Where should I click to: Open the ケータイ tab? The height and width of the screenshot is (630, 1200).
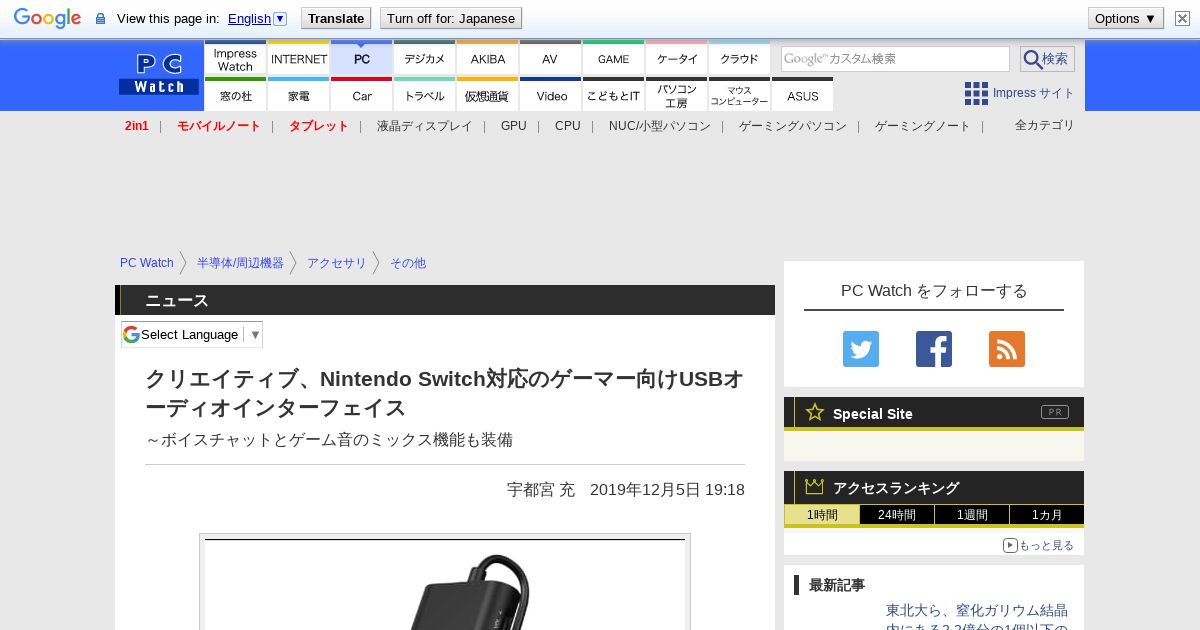[676, 58]
